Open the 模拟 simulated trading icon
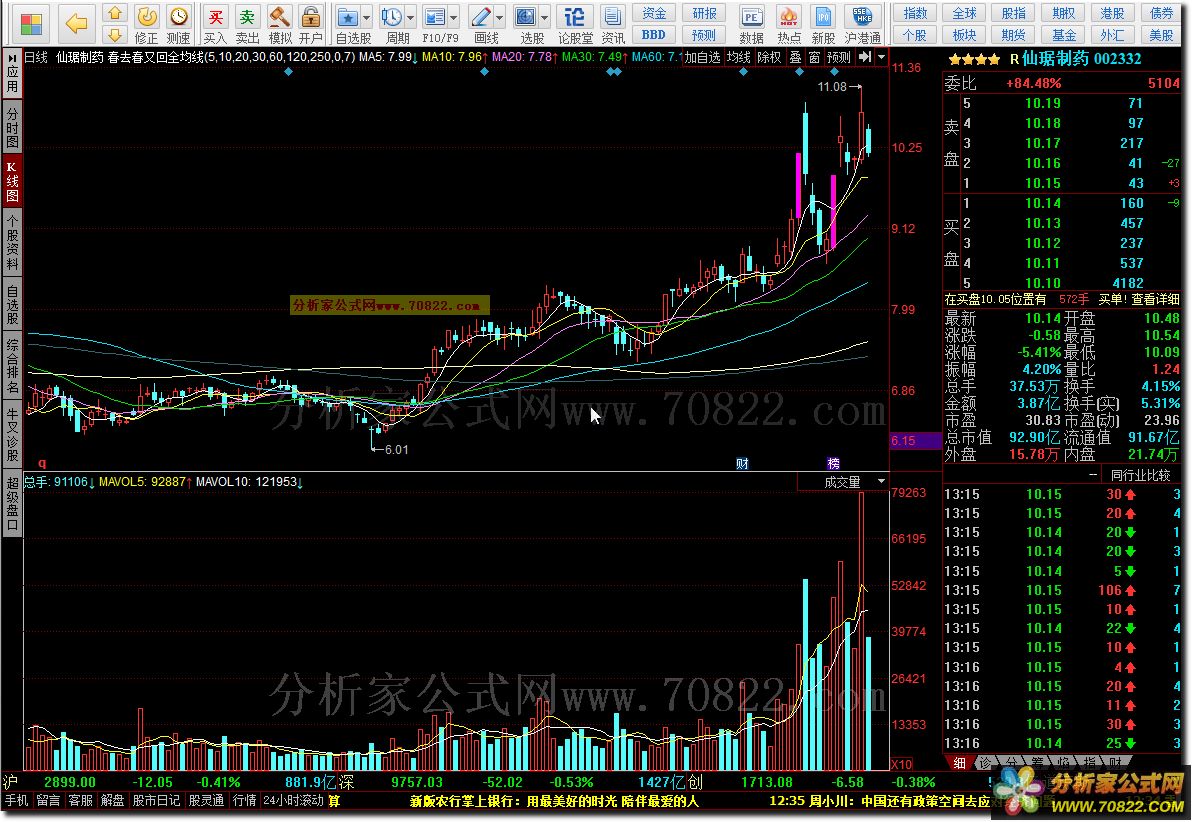 [x=279, y=24]
